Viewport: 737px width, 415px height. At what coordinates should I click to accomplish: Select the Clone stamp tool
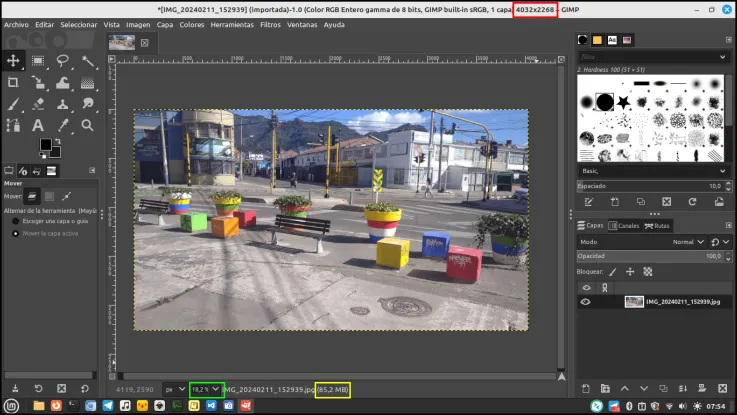[63, 103]
